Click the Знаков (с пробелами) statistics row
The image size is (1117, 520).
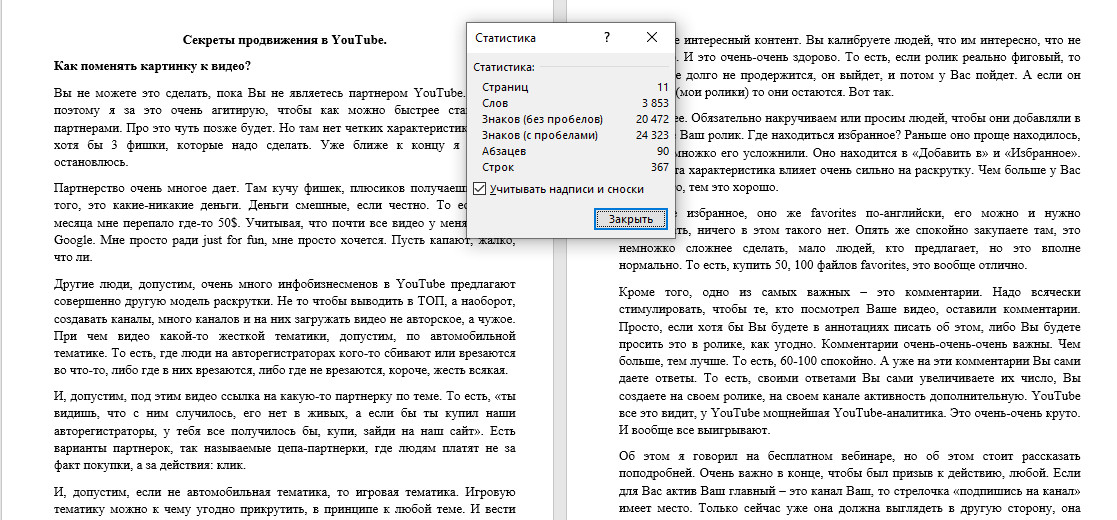click(575, 135)
